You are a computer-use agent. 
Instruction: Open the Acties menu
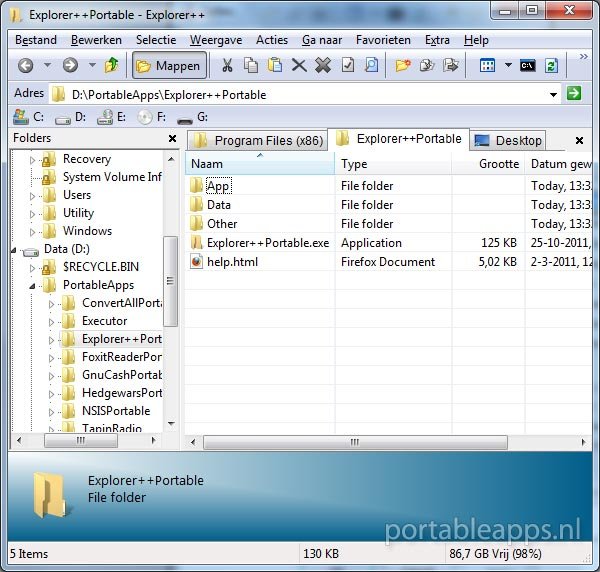272,40
